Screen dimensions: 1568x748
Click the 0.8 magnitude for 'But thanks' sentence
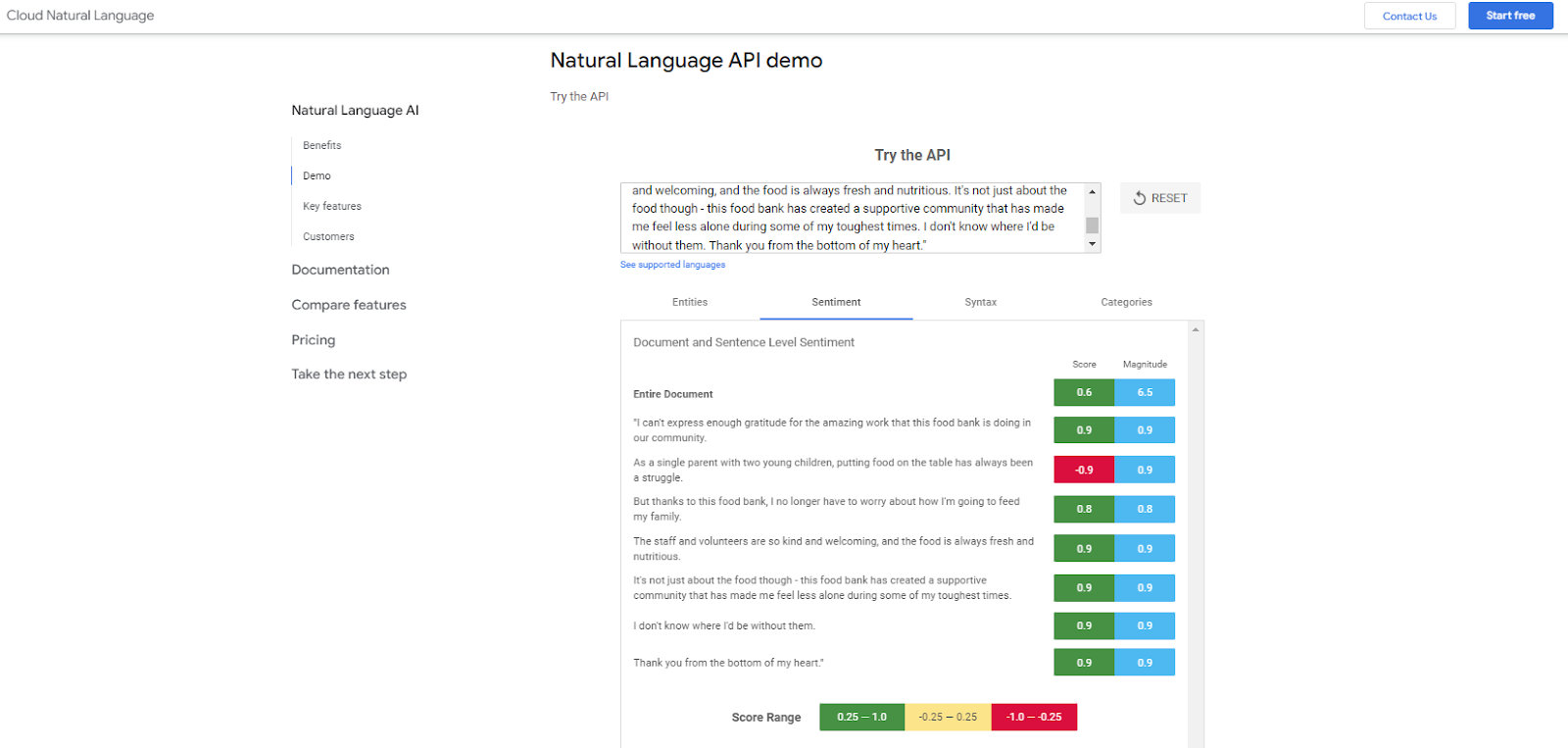1145,509
